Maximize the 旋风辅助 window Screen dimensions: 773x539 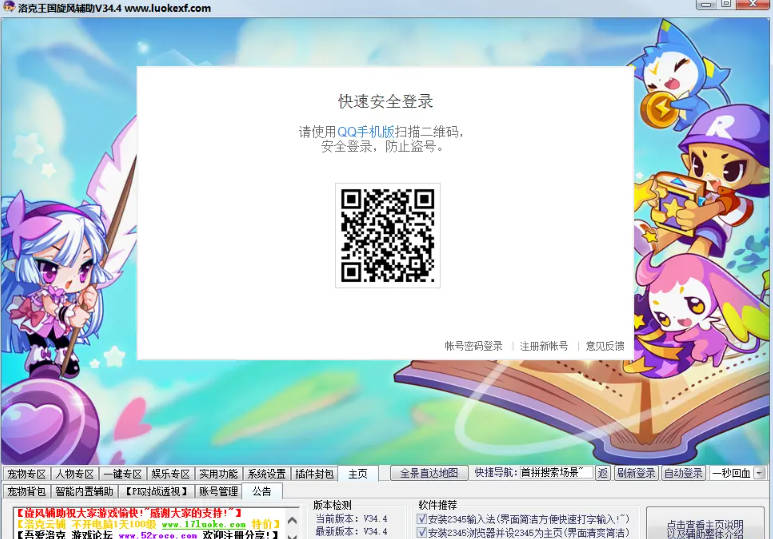pyautogui.click(x=726, y=4)
